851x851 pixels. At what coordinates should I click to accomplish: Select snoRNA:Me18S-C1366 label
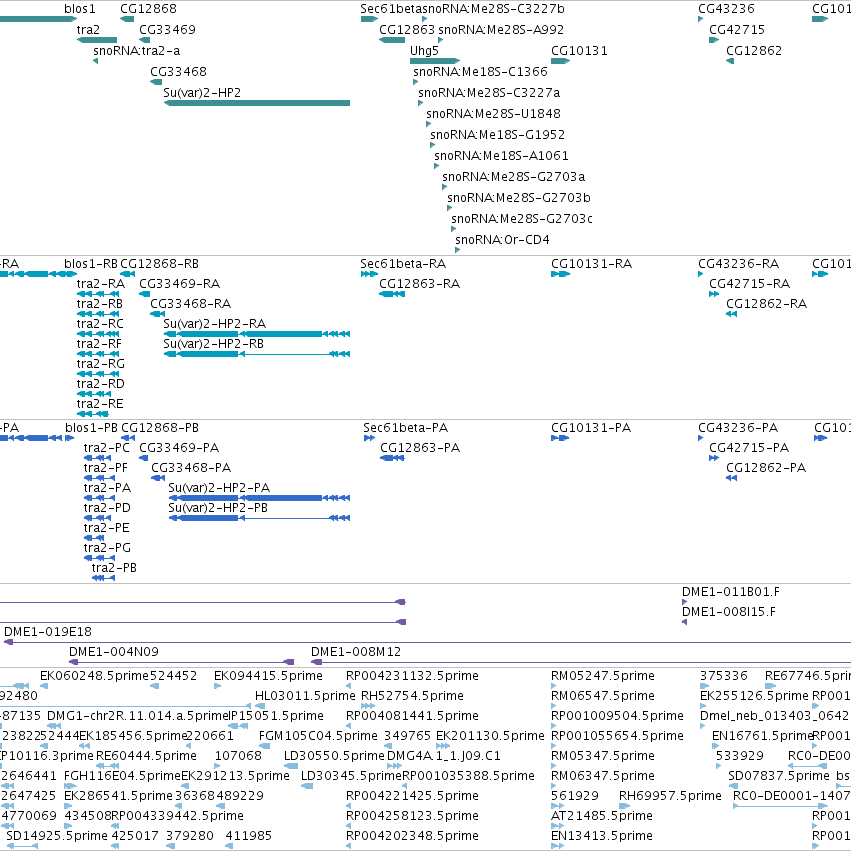pyautogui.click(x=480, y=72)
